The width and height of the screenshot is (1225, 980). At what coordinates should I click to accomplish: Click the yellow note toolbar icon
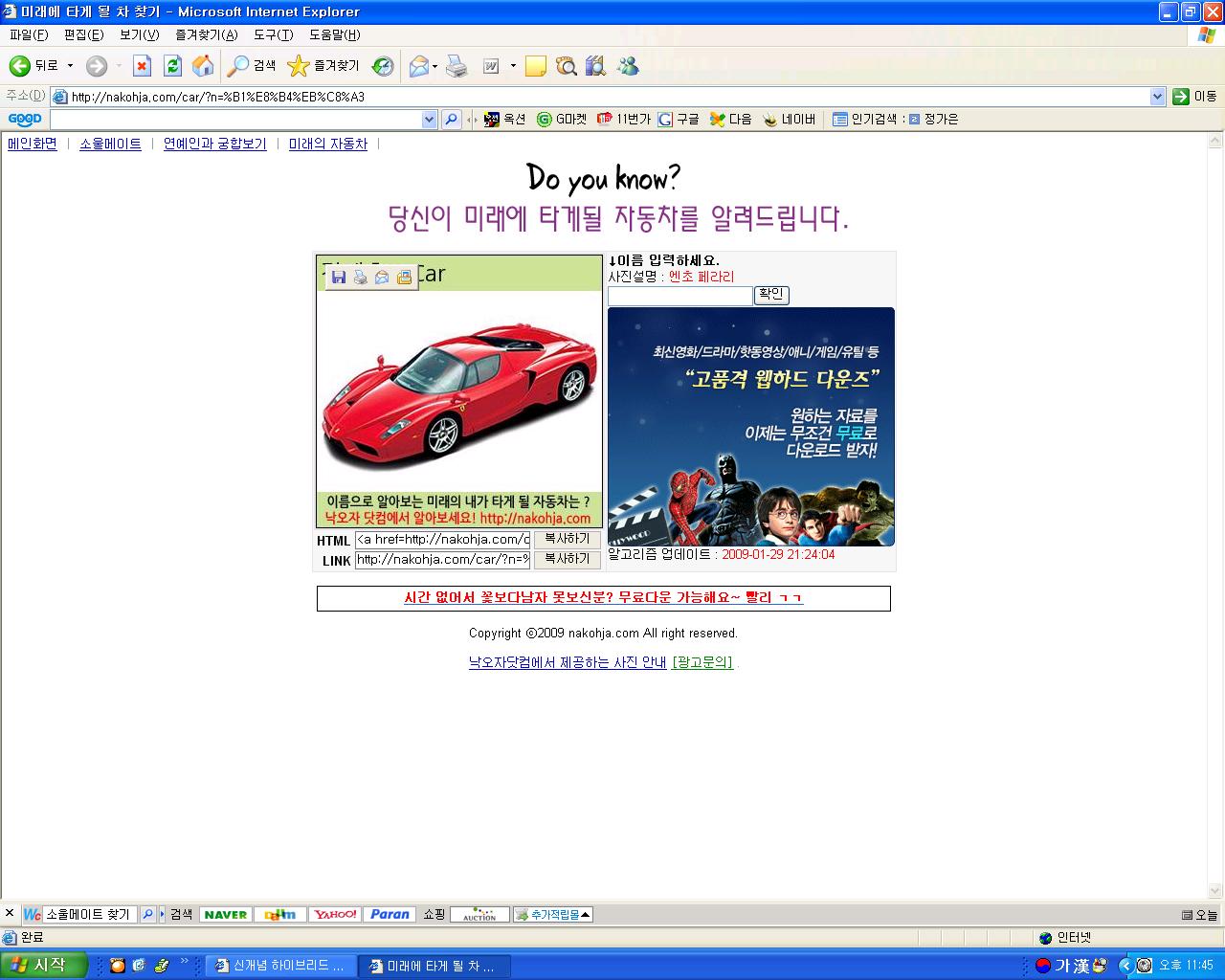pyautogui.click(x=536, y=66)
